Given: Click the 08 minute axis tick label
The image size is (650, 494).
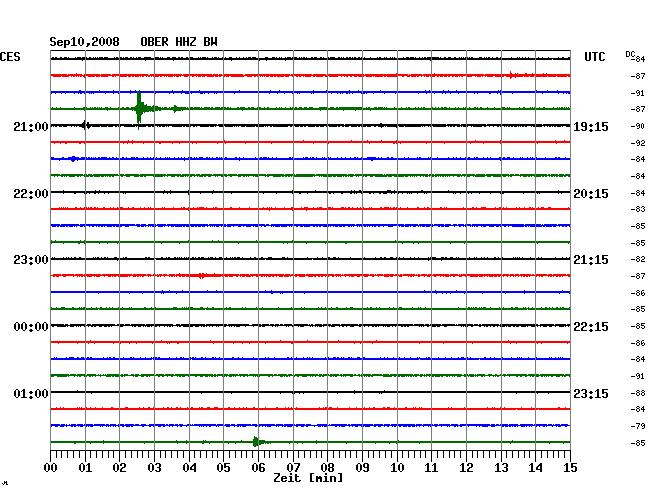Looking at the screenshot, I should (327, 467).
